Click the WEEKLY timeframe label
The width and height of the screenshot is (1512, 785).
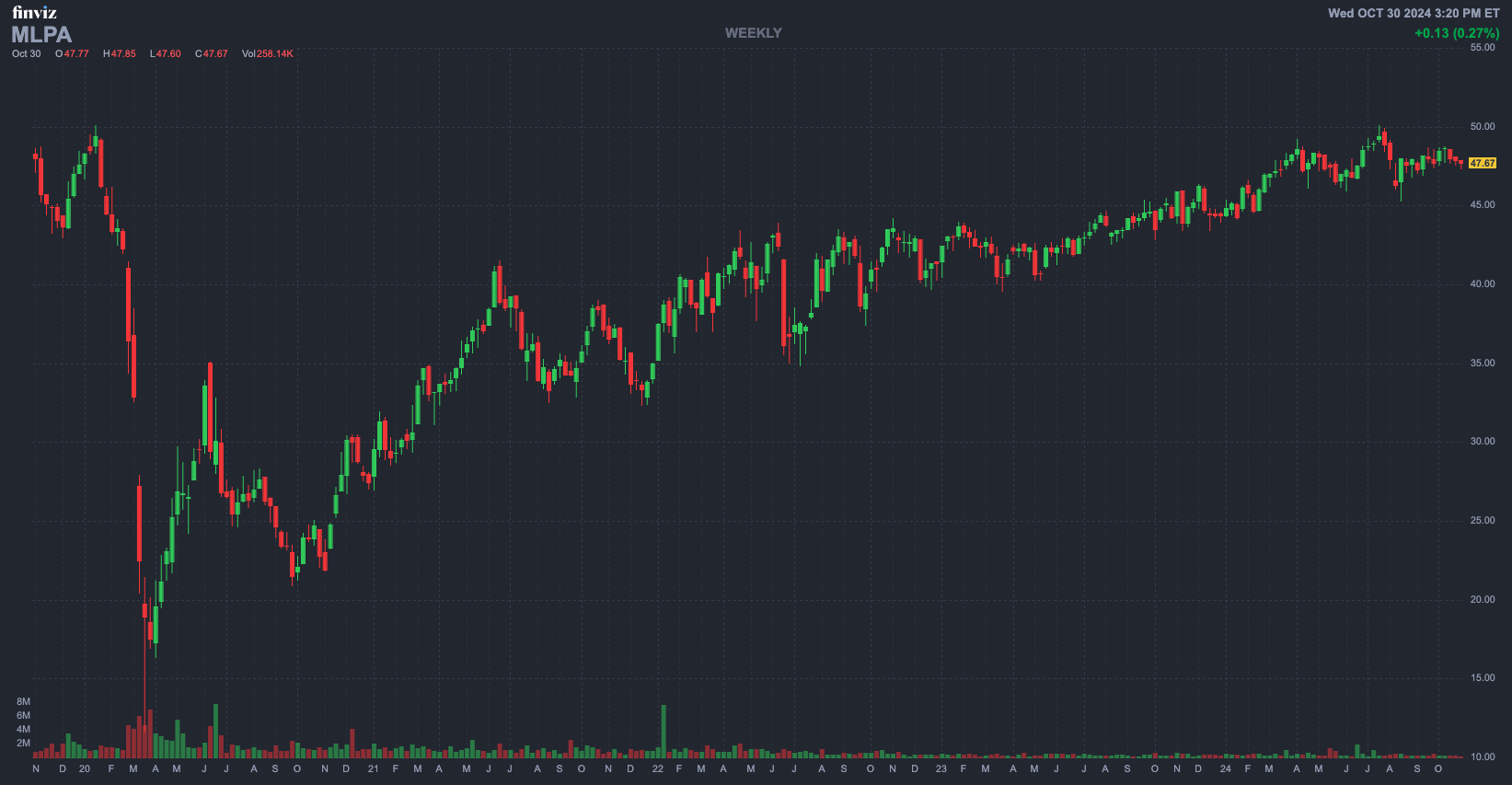753,33
